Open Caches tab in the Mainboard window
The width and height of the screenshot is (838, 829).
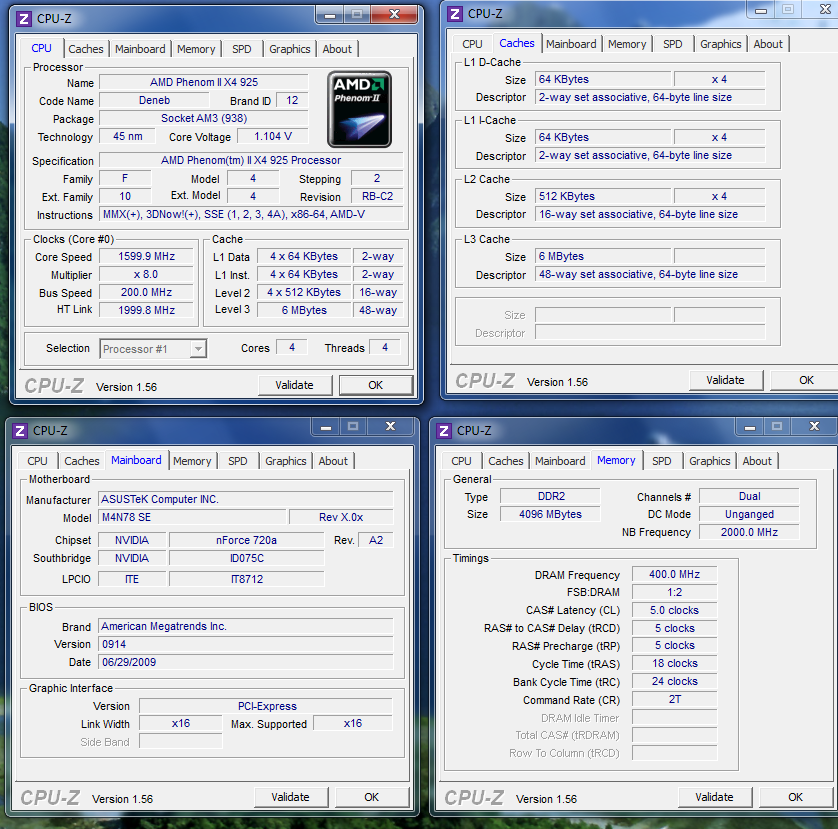[x=82, y=461]
